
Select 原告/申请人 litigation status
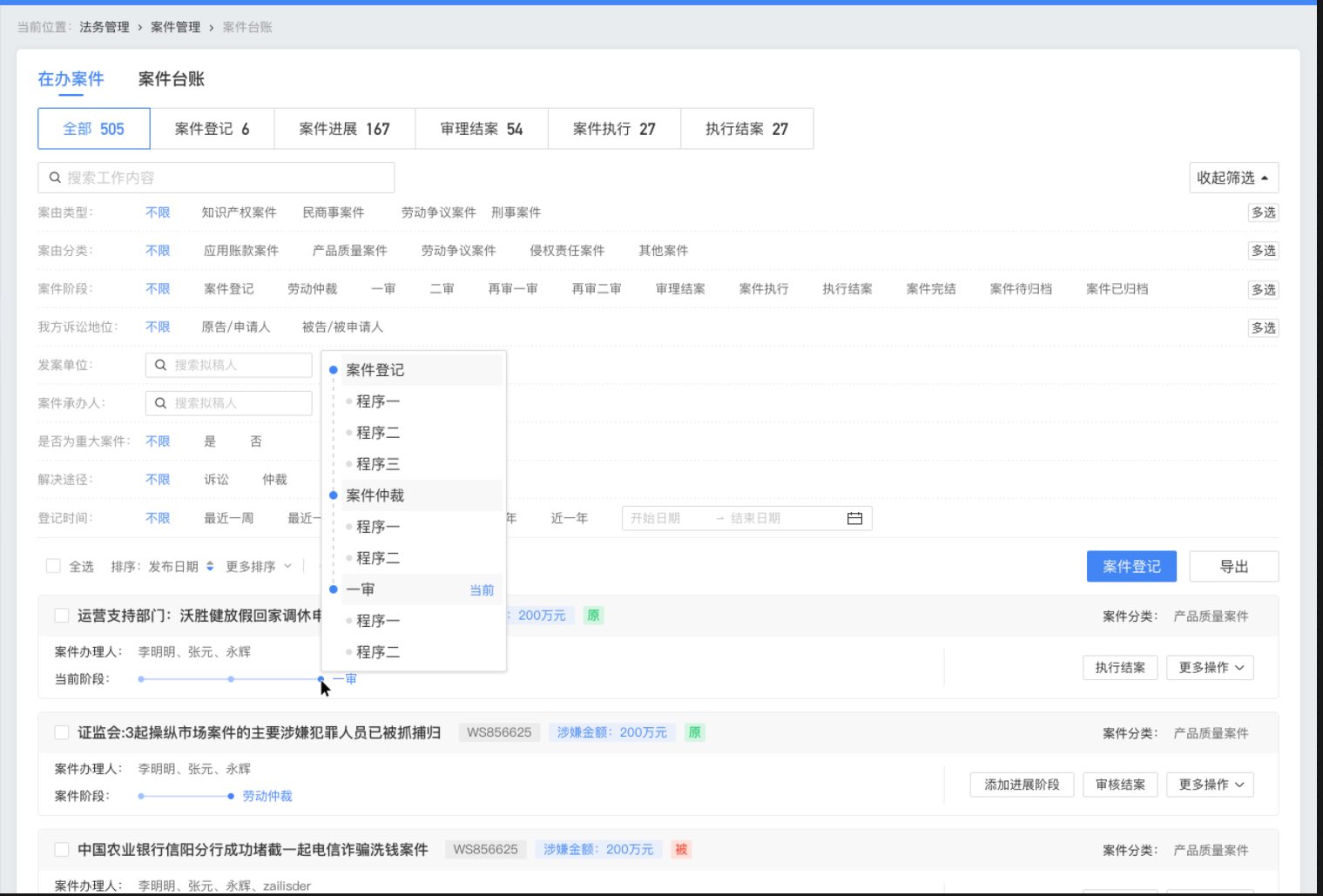tap(236, 327)
